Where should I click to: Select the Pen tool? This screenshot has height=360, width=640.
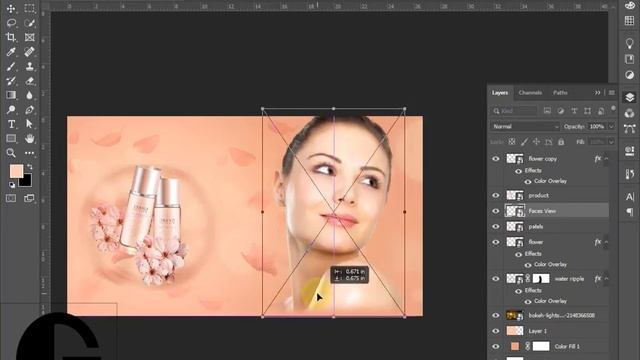click(x=29, y=109)
